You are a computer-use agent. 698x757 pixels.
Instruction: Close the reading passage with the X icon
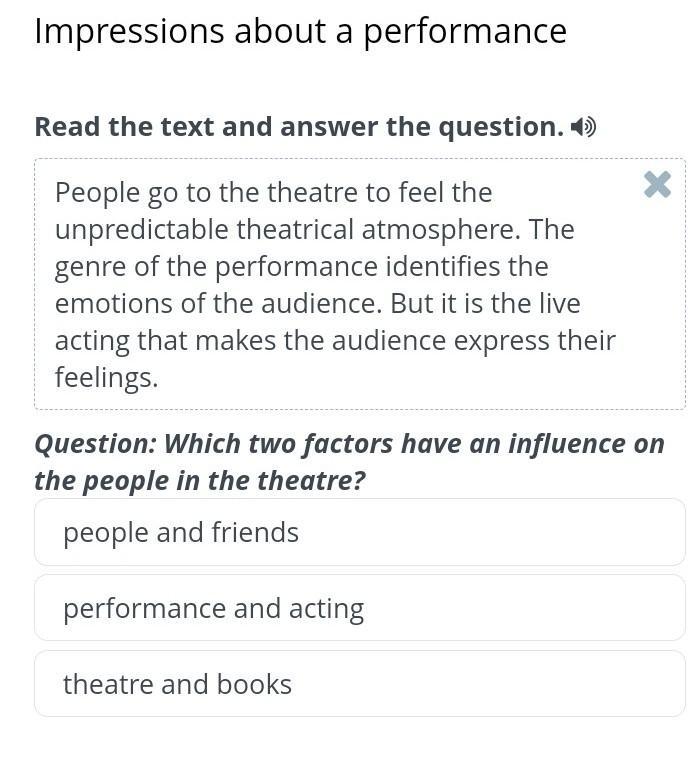click(x=657, y=185)
